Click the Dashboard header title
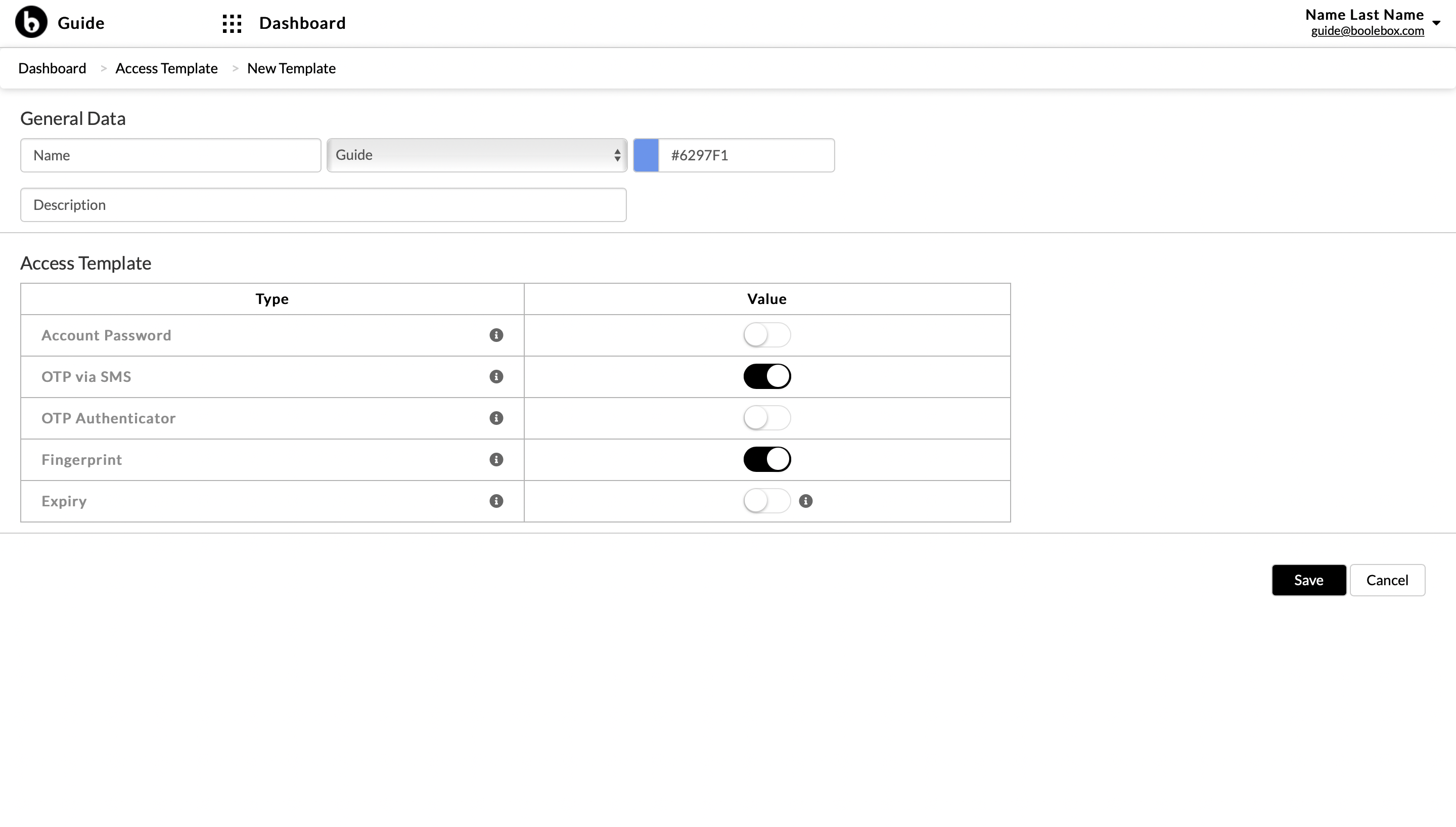 [302, 23]
